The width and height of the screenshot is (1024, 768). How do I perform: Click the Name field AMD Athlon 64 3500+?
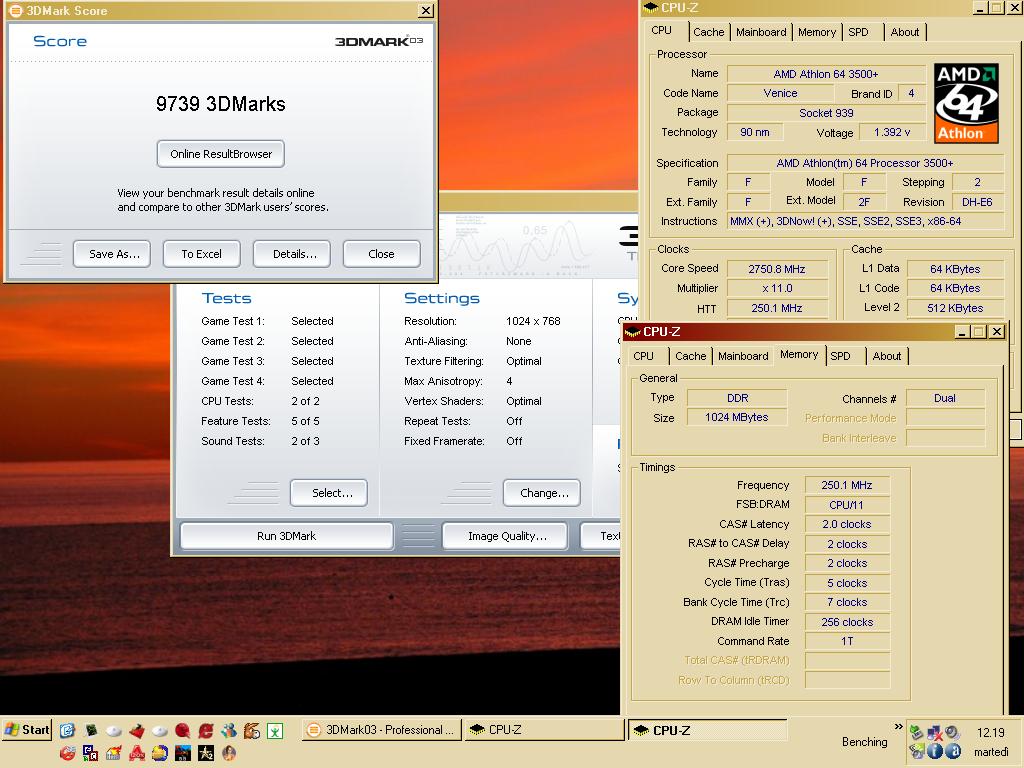825,74
